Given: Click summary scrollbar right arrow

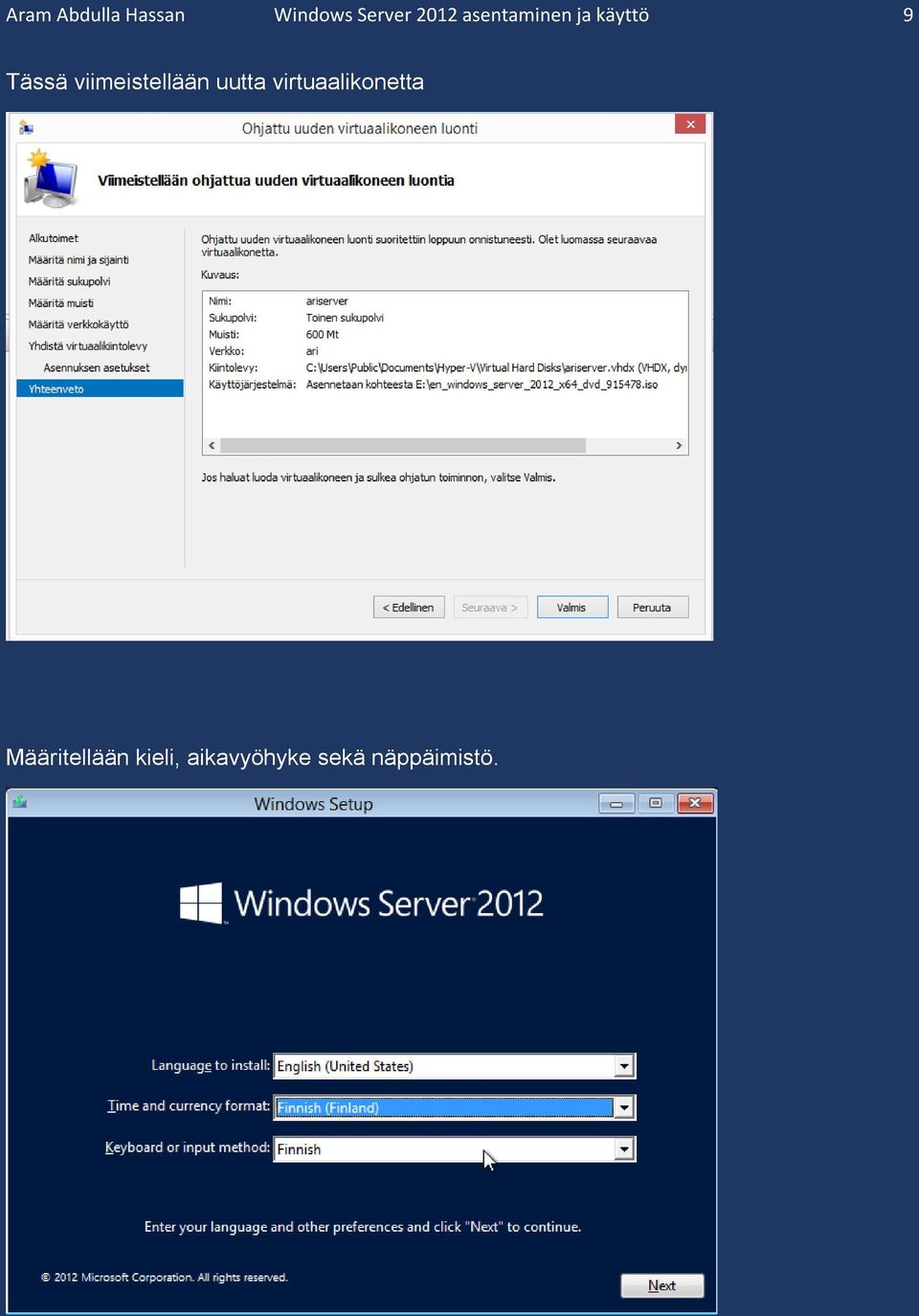Looking at the screenshot, I should (679, 446).
